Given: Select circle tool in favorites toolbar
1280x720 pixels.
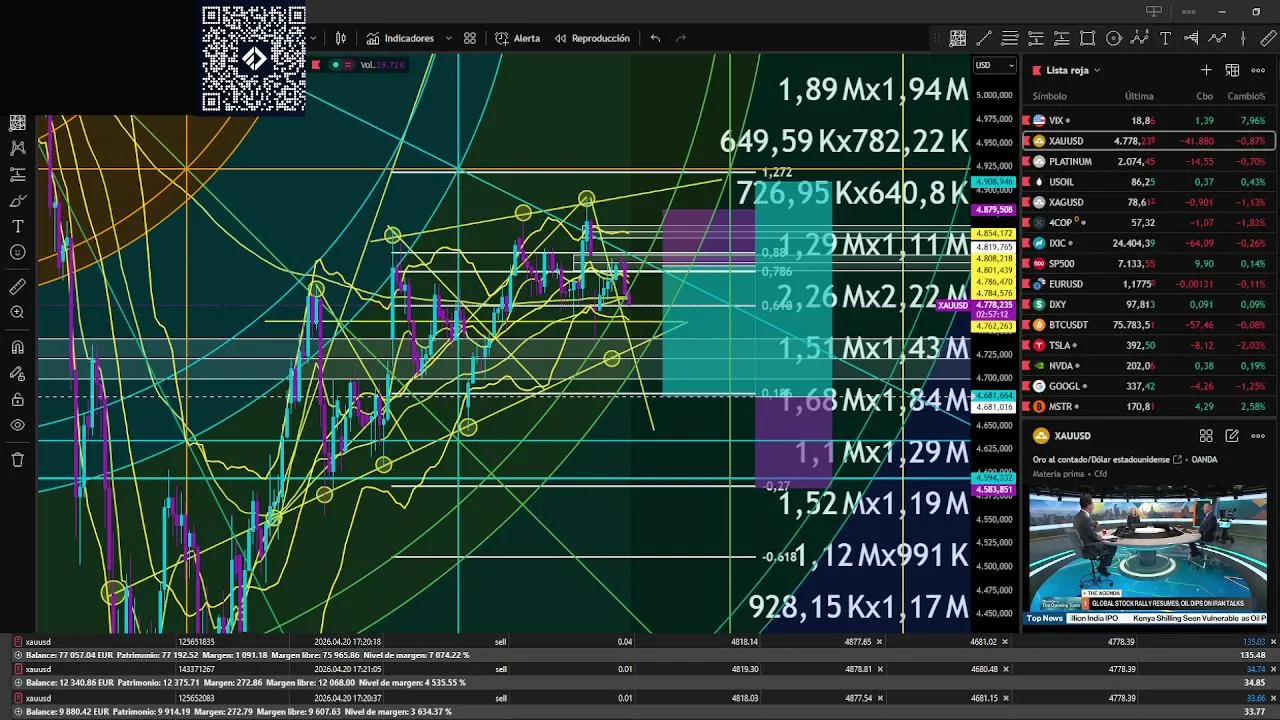Looking at the screenshot, I should (x=1114, y=38).
